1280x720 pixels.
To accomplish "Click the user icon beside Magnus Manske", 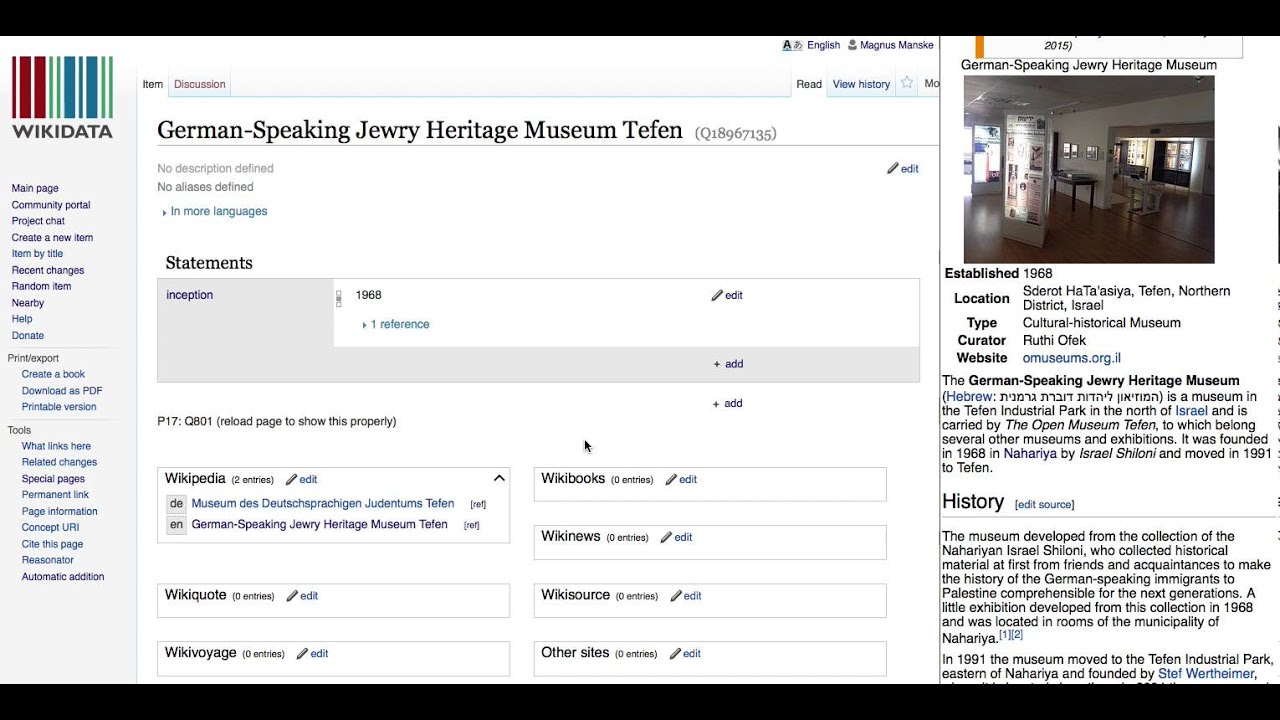I will click(x=852, y=45).
